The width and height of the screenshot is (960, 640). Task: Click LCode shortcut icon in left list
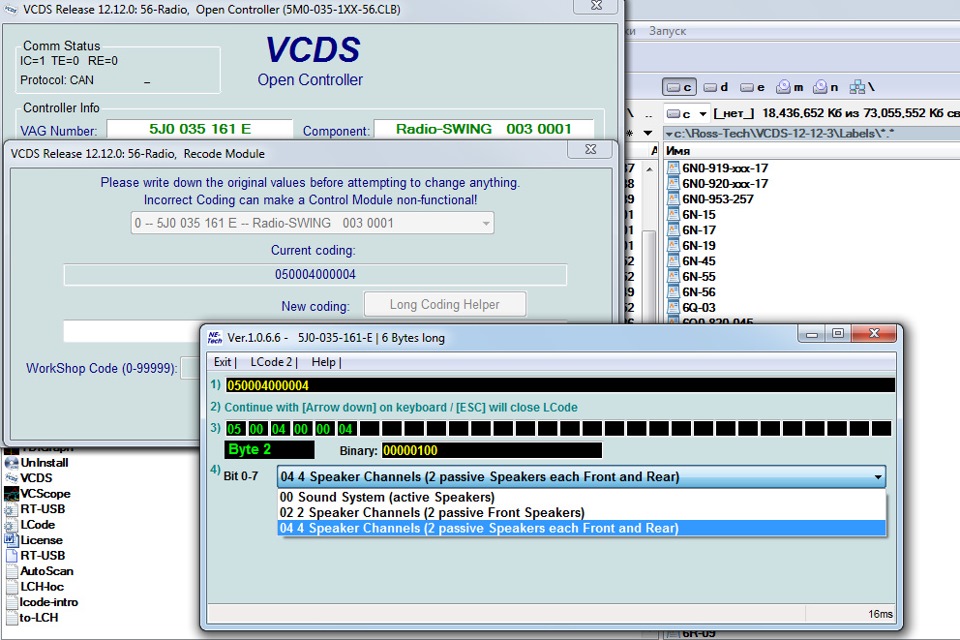tap(11, 525)
